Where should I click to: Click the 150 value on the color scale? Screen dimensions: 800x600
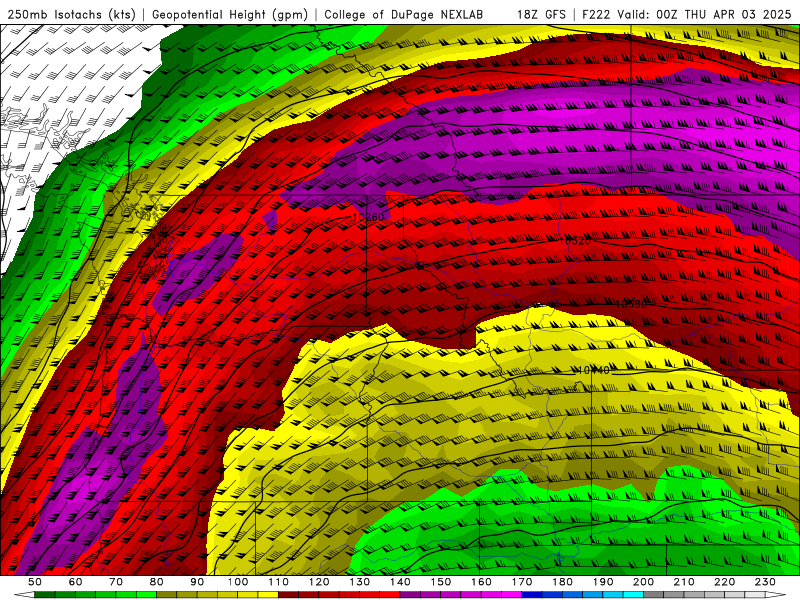pyautogui.click(x=441, y=582)
